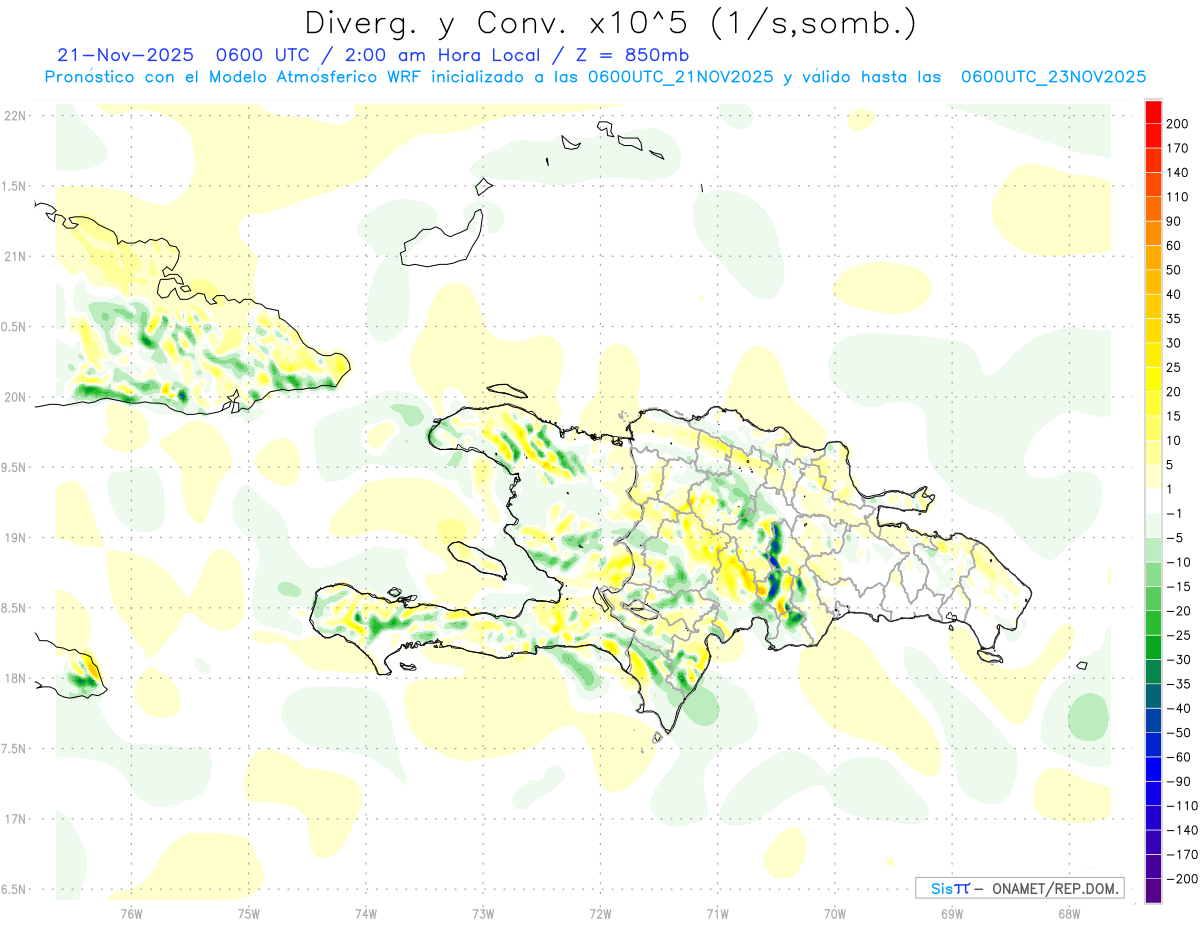Click the positive '170' colorbar label
Viewport: 1200px width, 927px height.
click(1177, 148)
